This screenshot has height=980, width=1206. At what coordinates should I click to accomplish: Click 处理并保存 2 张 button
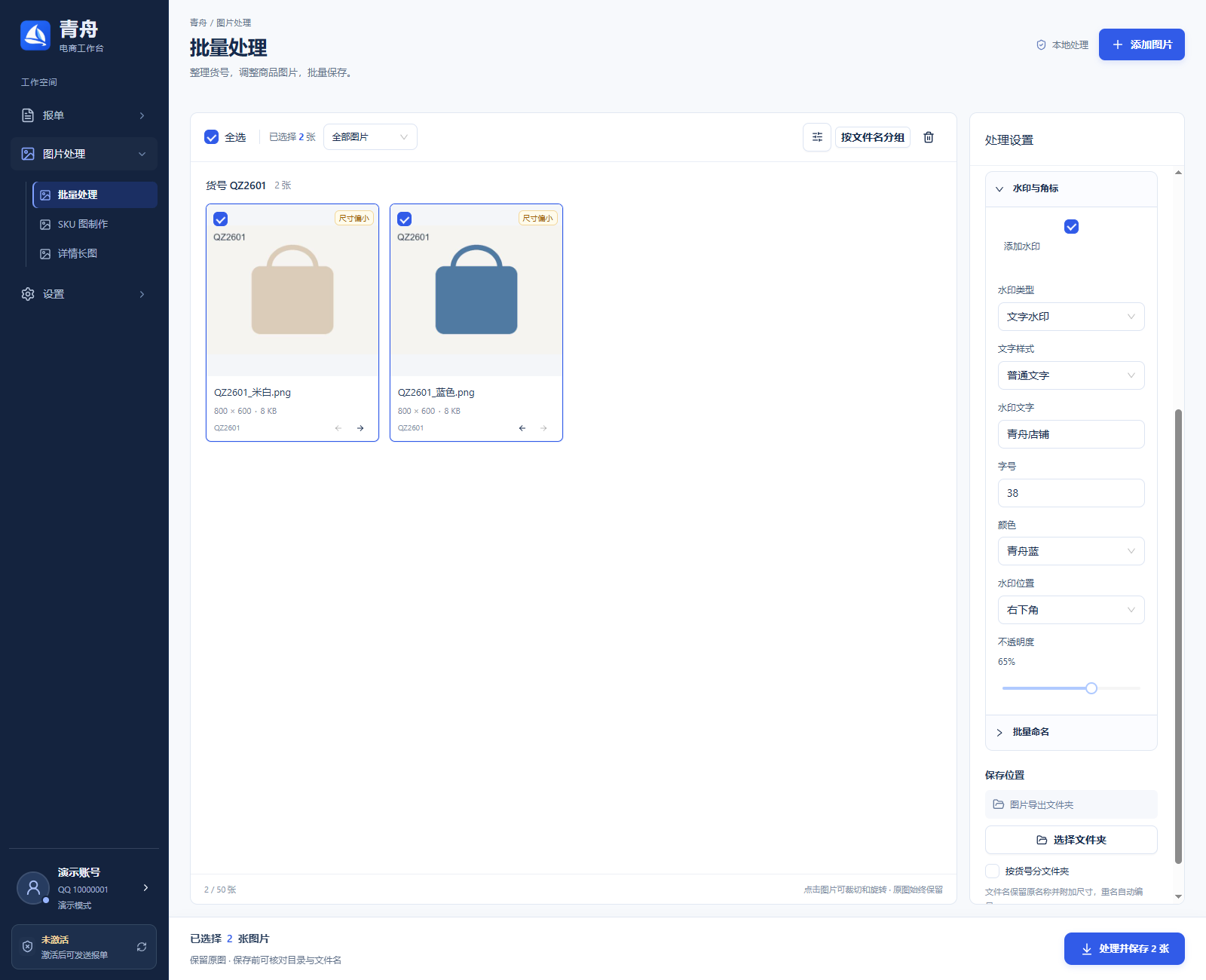(x=1124, y=948)
